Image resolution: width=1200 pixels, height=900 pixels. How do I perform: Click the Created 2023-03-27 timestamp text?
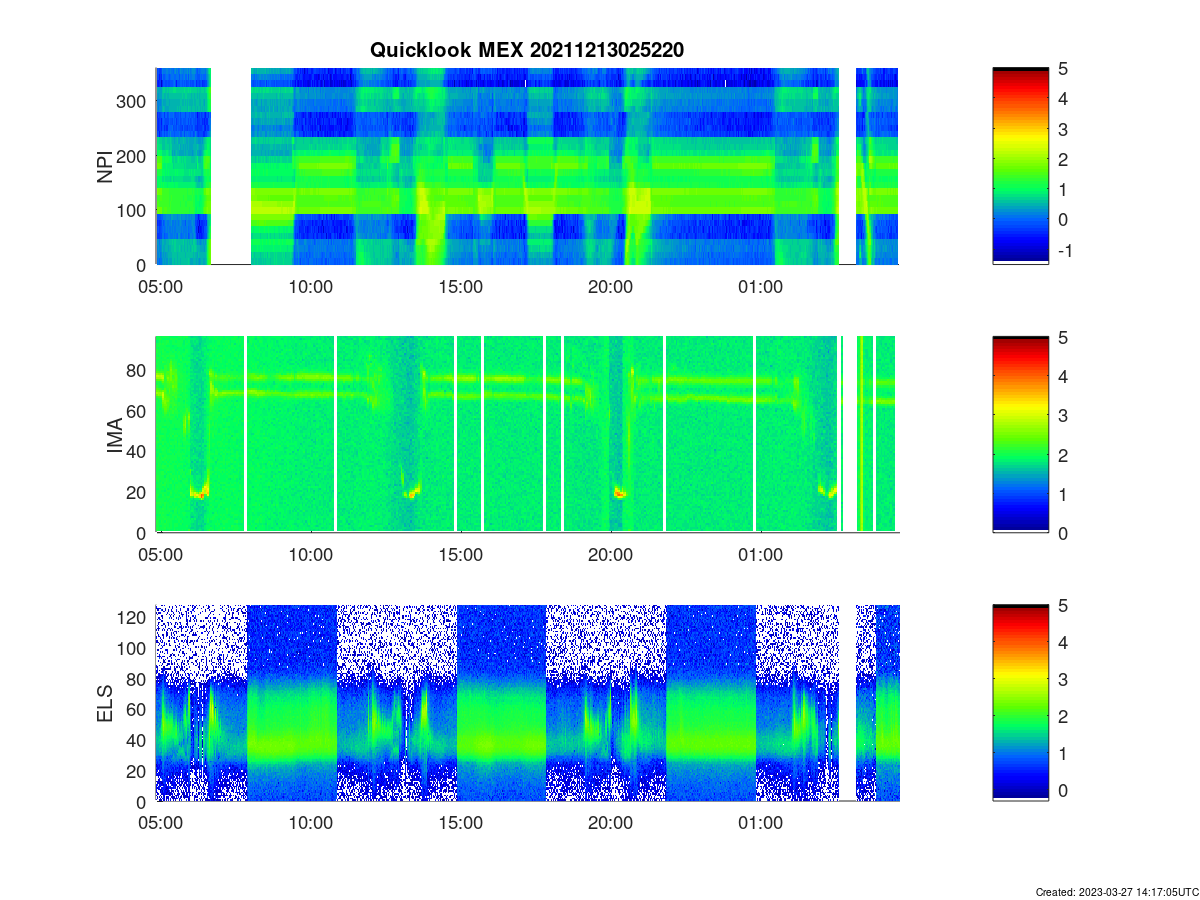point(1115,891)
